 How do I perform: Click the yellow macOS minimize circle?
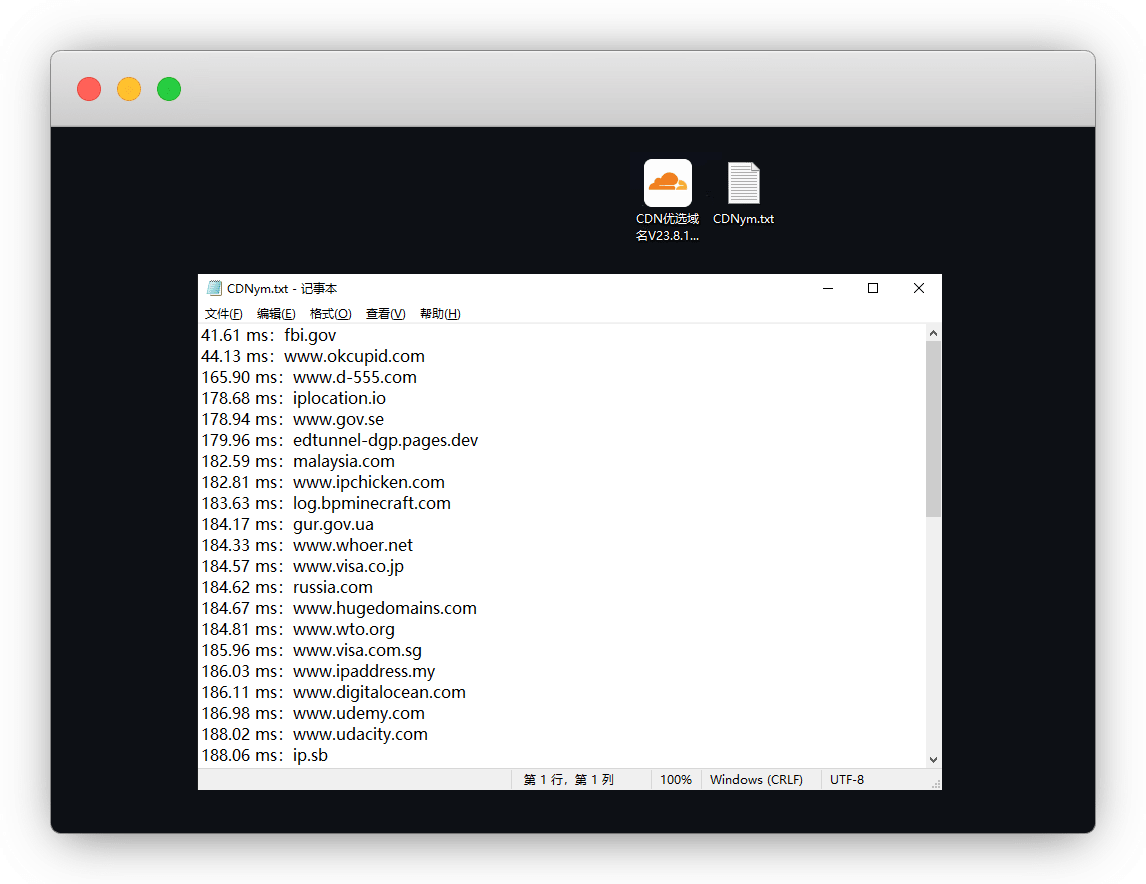(129, 89)
